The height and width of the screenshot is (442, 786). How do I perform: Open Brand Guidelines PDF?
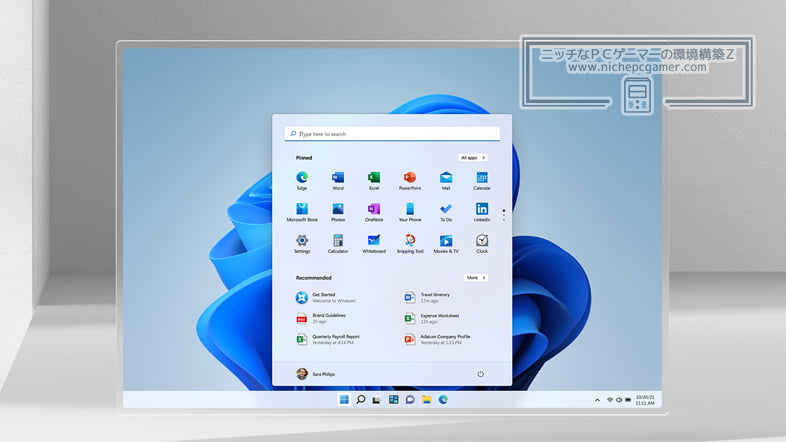[321, 318]
